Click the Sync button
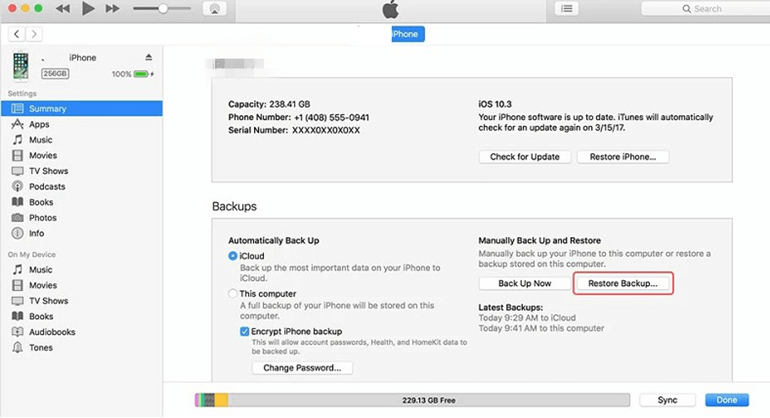This screenshot has width=770, height=418. coord(667,400)
